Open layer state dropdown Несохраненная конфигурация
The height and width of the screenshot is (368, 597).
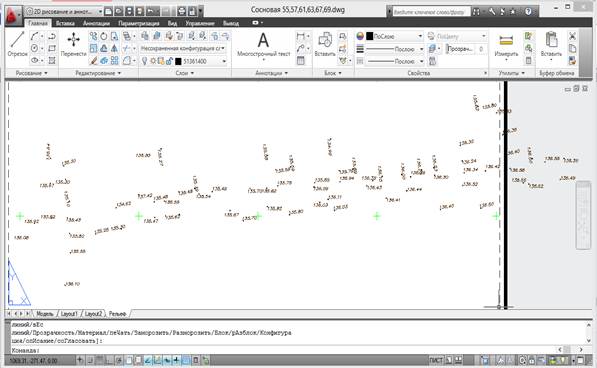[183, 49]
